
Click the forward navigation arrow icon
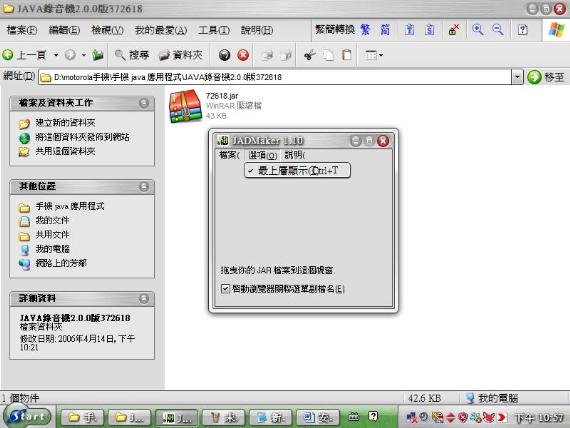click(71, 55)
